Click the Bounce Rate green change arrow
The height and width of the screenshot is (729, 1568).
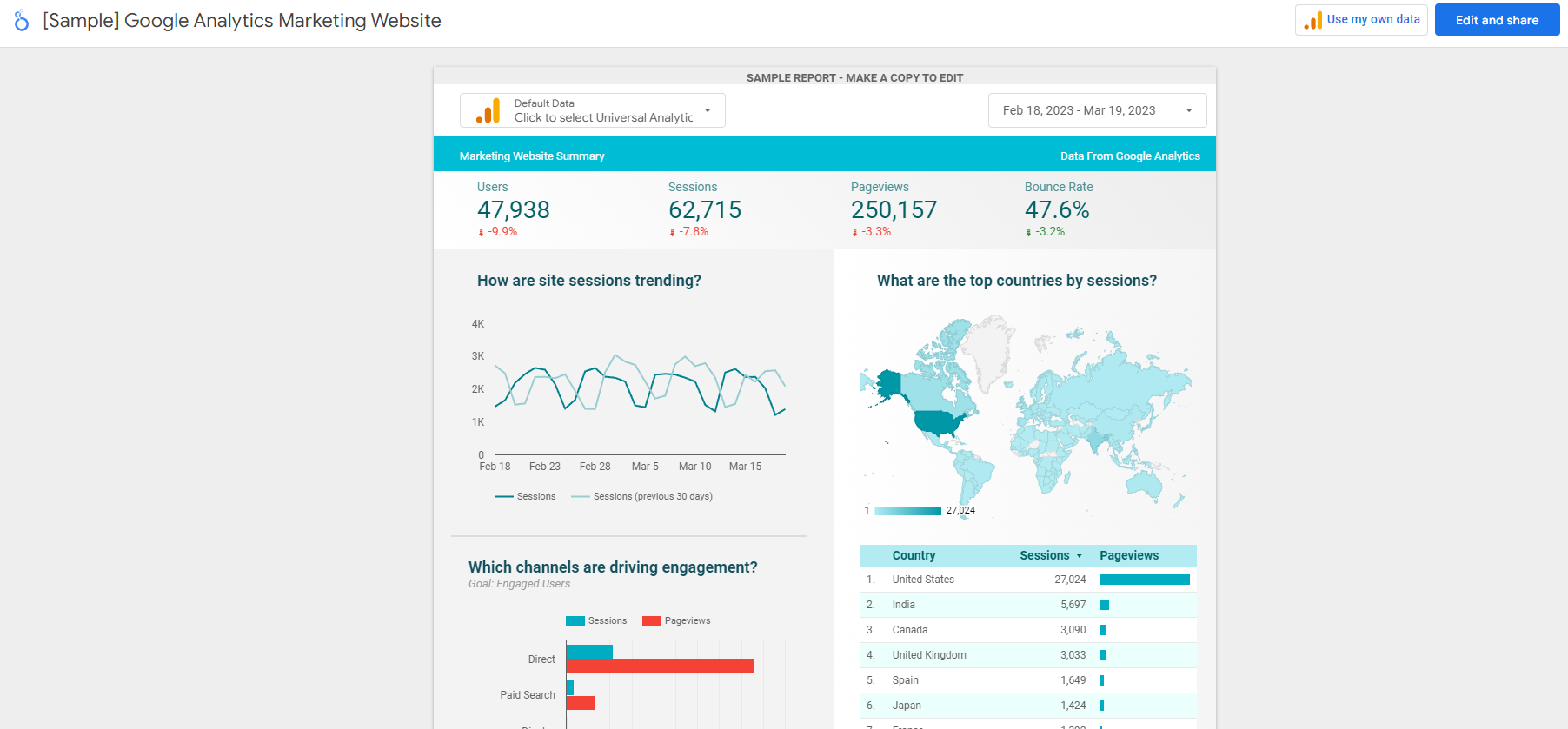1028,232
